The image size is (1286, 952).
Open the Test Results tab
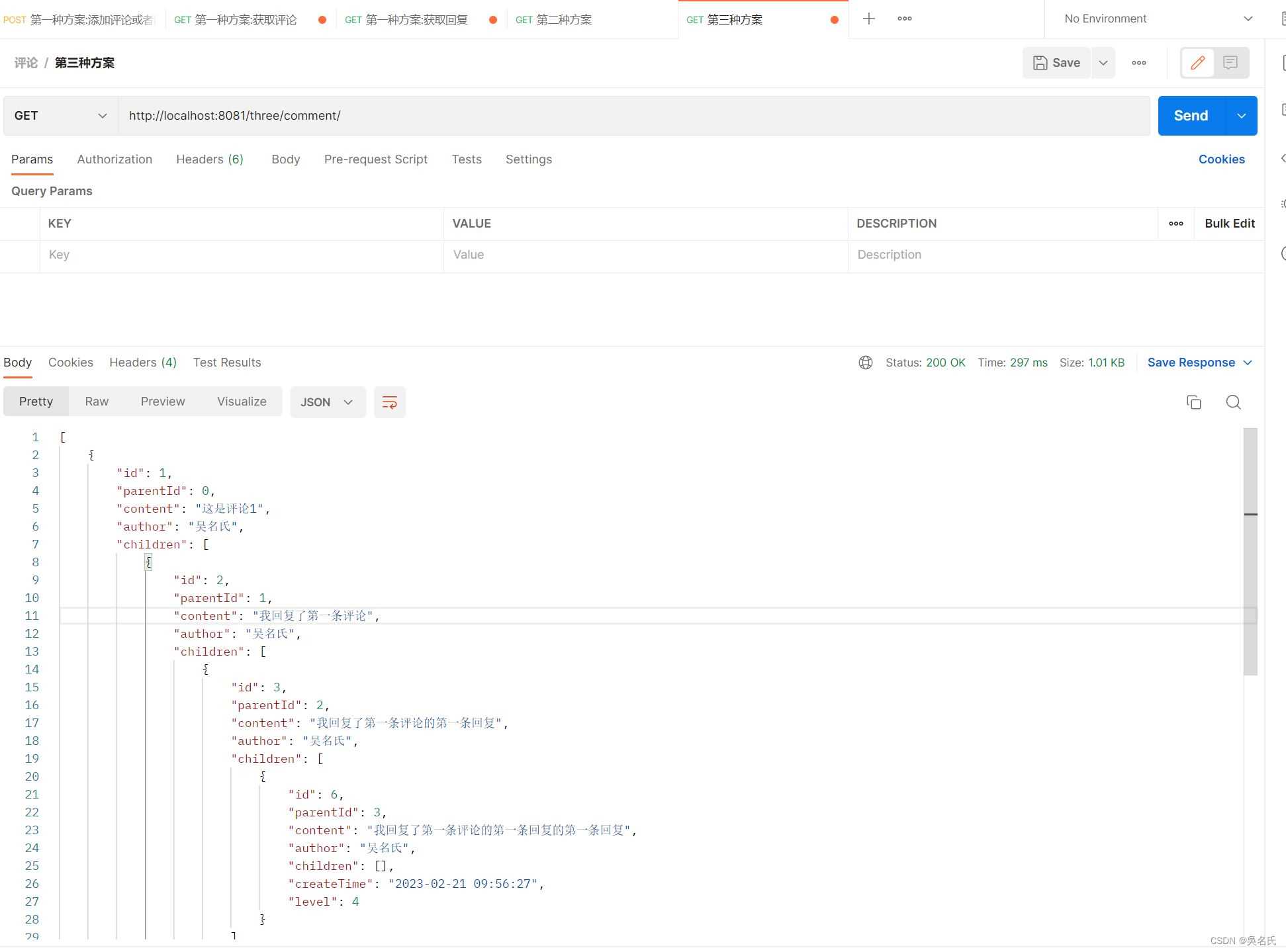coord(227,363)
